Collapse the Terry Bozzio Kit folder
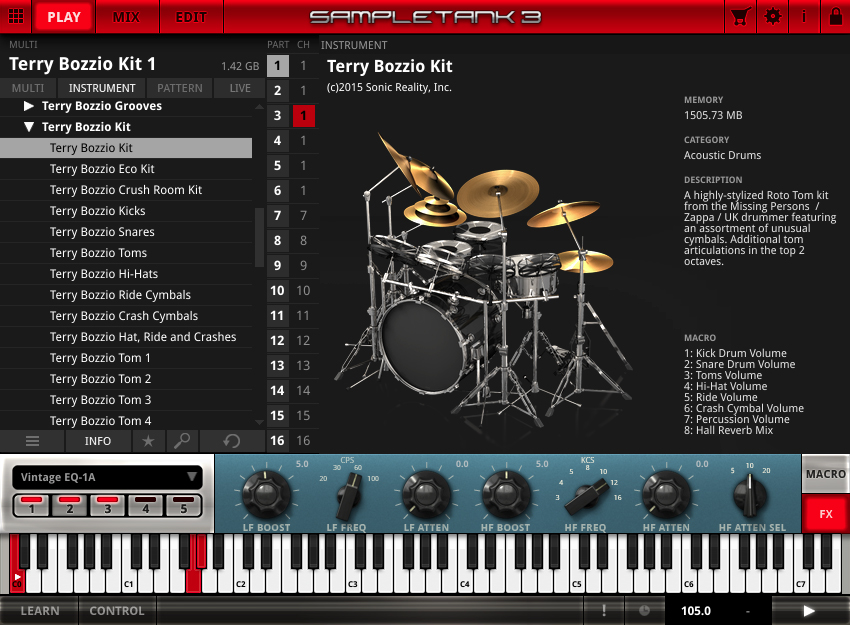The width and height of the screenshot is (850, 625). (x=29, y=127)
